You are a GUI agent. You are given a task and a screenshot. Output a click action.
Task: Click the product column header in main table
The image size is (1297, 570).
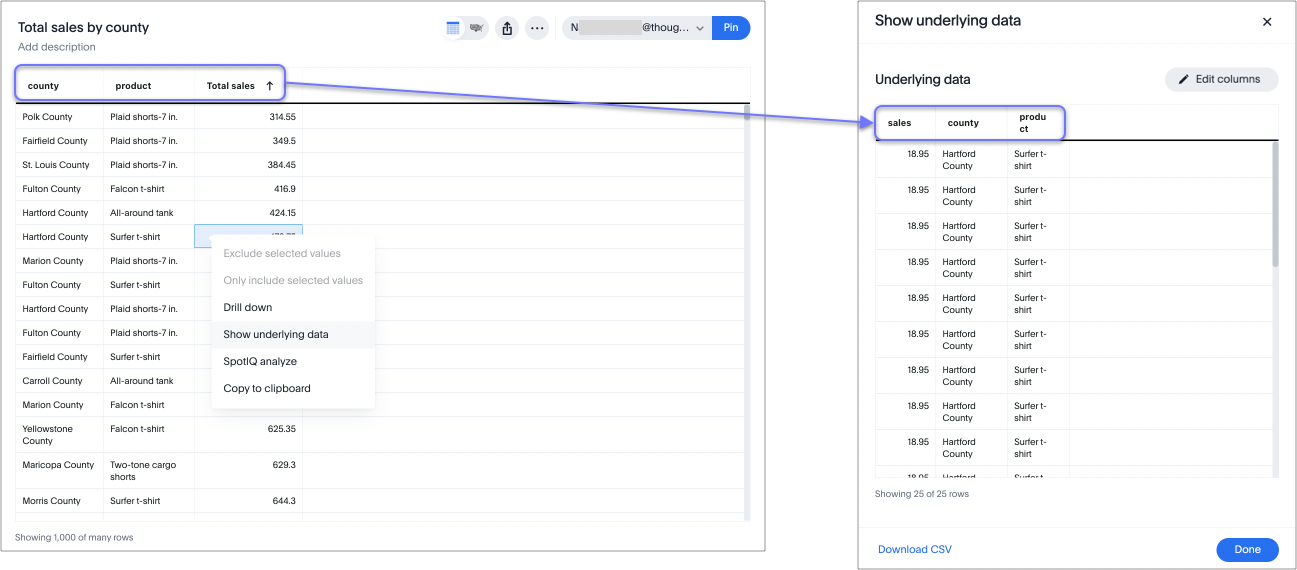133,86
